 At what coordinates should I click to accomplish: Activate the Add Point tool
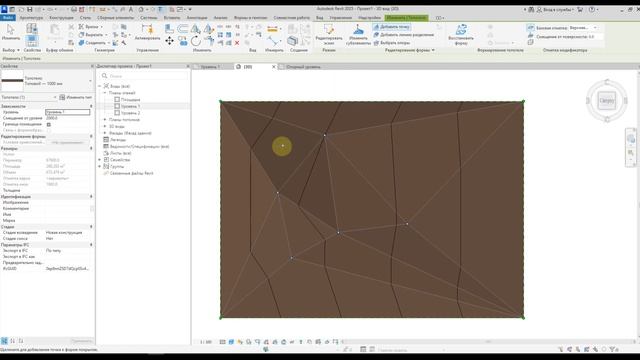pos(392,27)
